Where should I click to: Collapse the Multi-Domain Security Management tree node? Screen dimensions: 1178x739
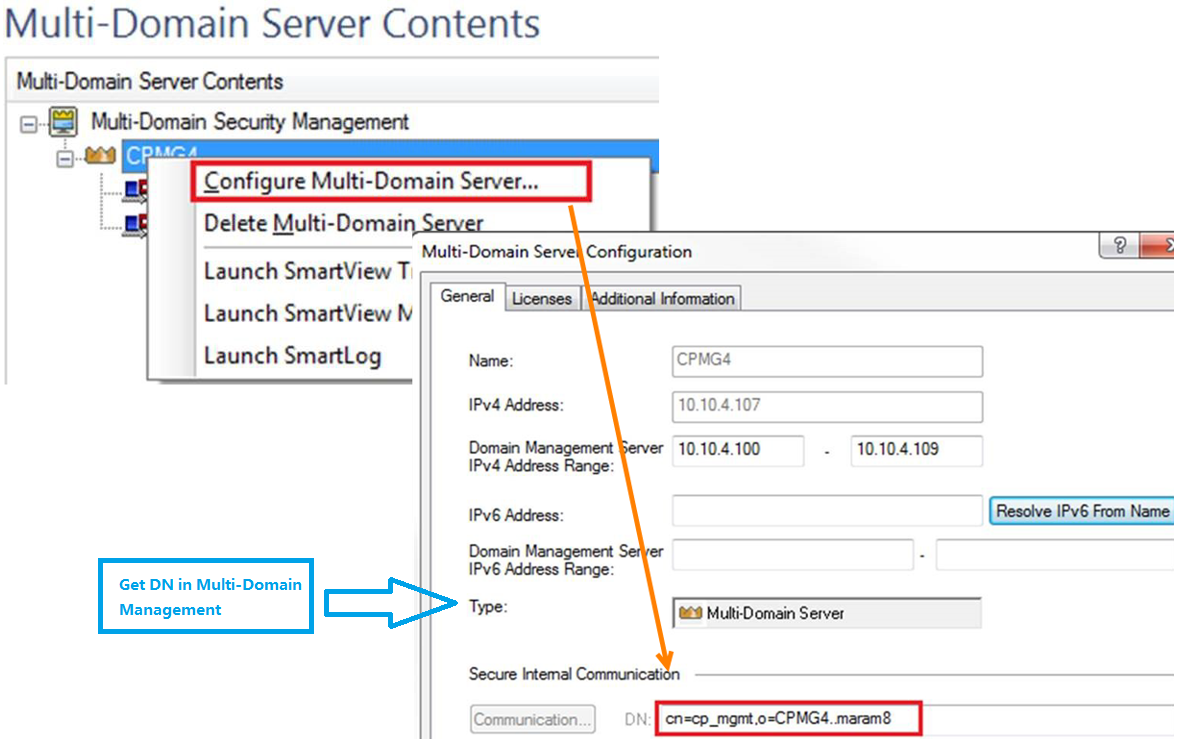pyautogui.click(x=29, y=124)
